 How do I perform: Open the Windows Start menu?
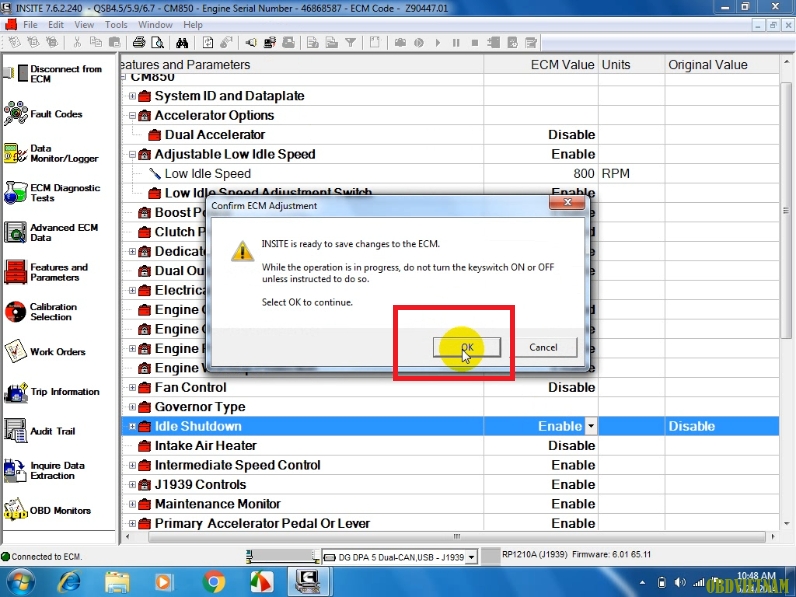click(x=19, y=582)
